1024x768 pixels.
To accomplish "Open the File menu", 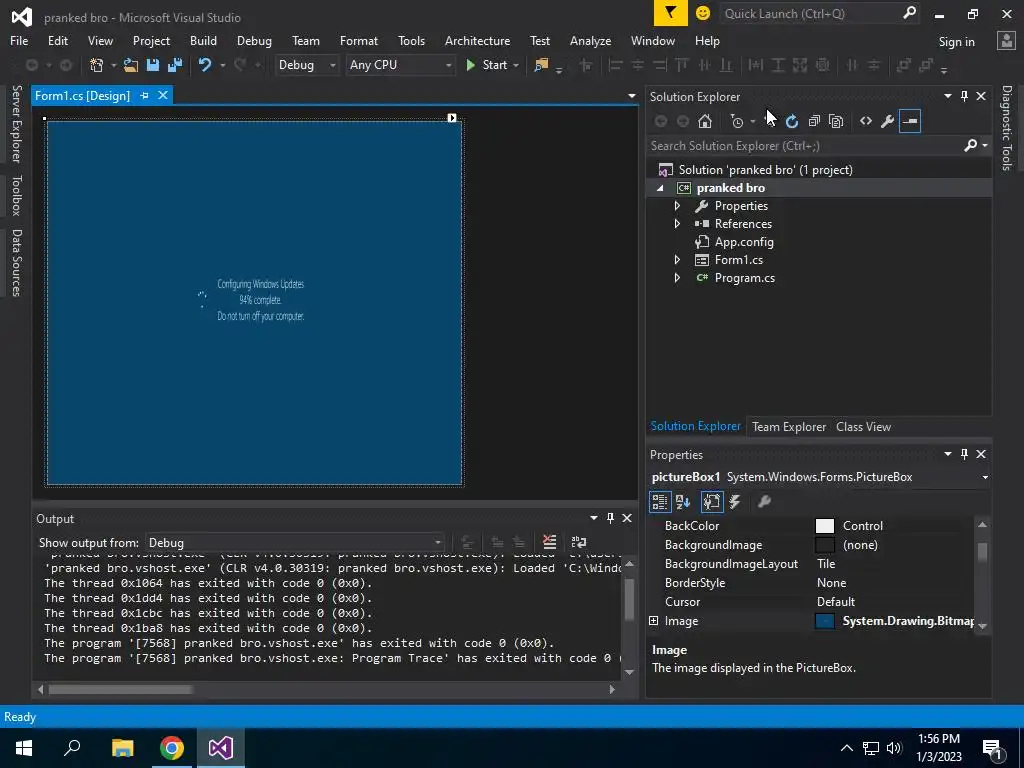I will 19,40.
